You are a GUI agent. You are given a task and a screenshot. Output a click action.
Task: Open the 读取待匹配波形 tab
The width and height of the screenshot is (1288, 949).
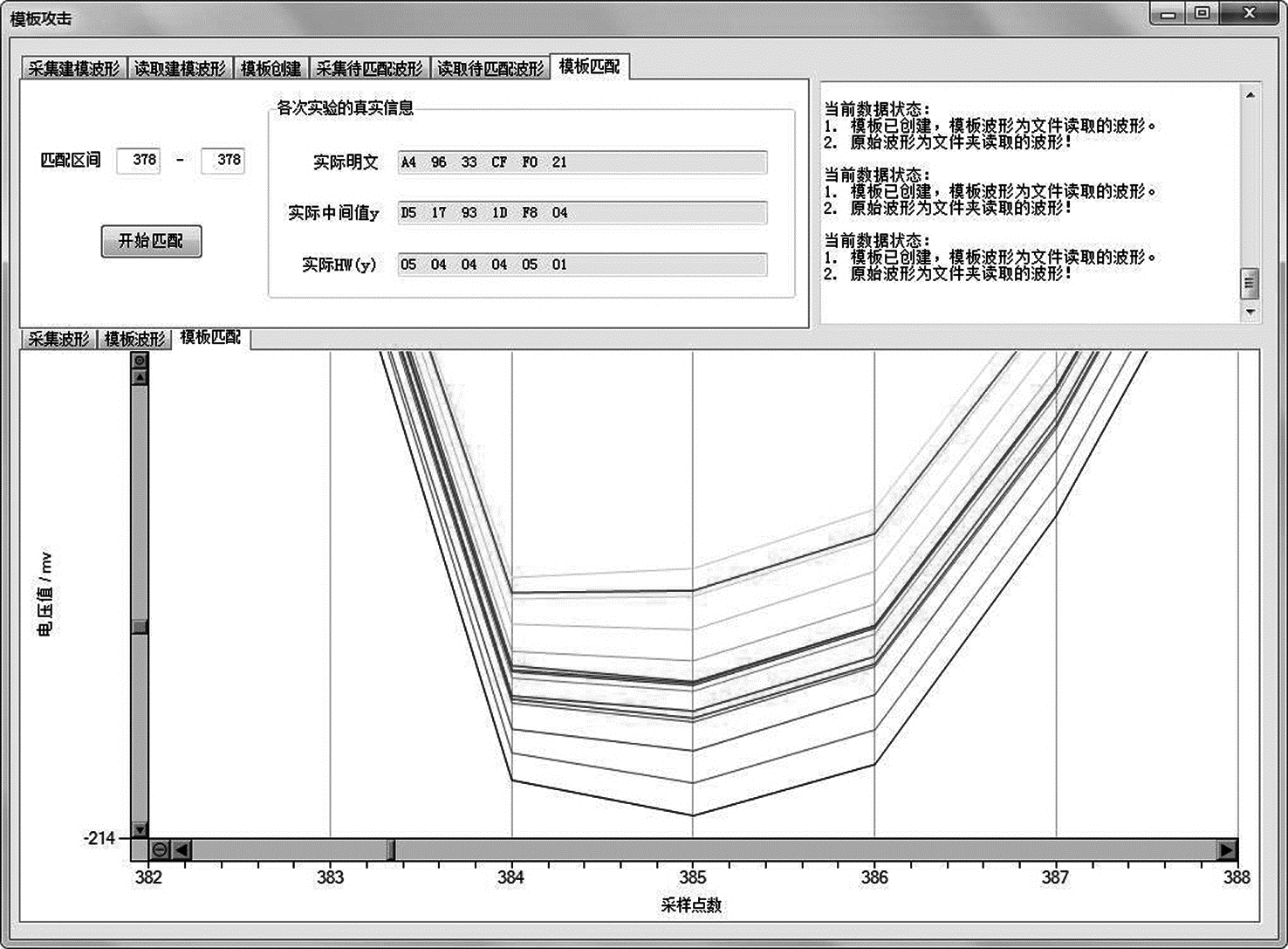click(490, 68)
